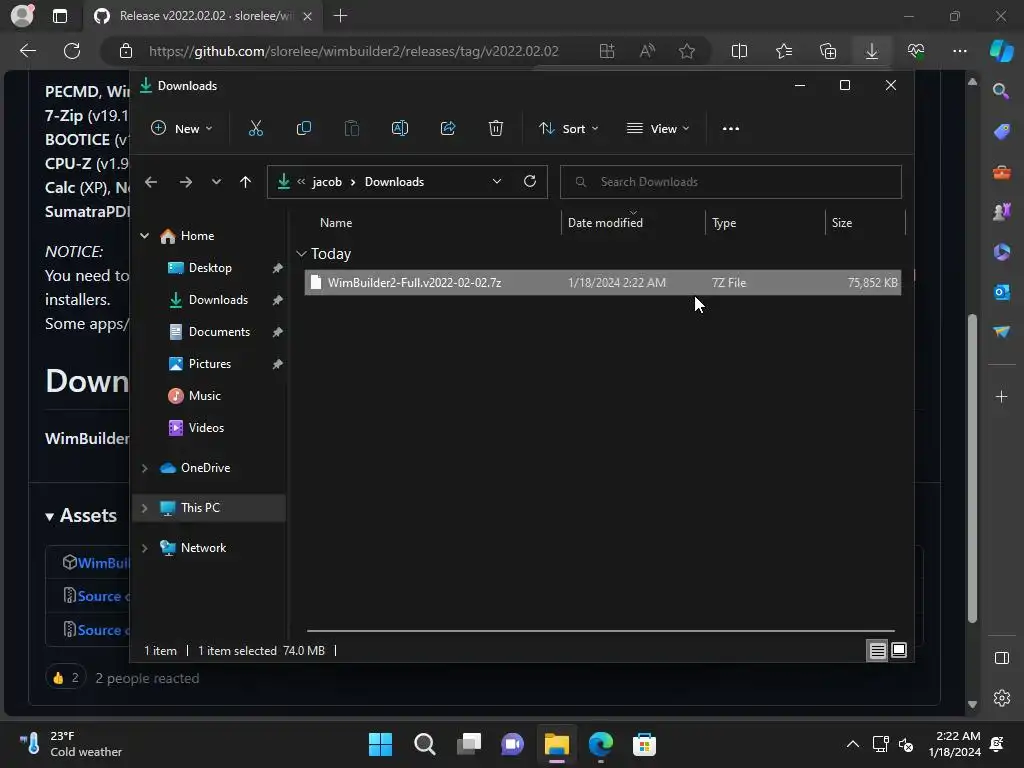Expand the address bar history dropdown
Viewport: 1024px width, 768px height.
[x=496, y=182]
